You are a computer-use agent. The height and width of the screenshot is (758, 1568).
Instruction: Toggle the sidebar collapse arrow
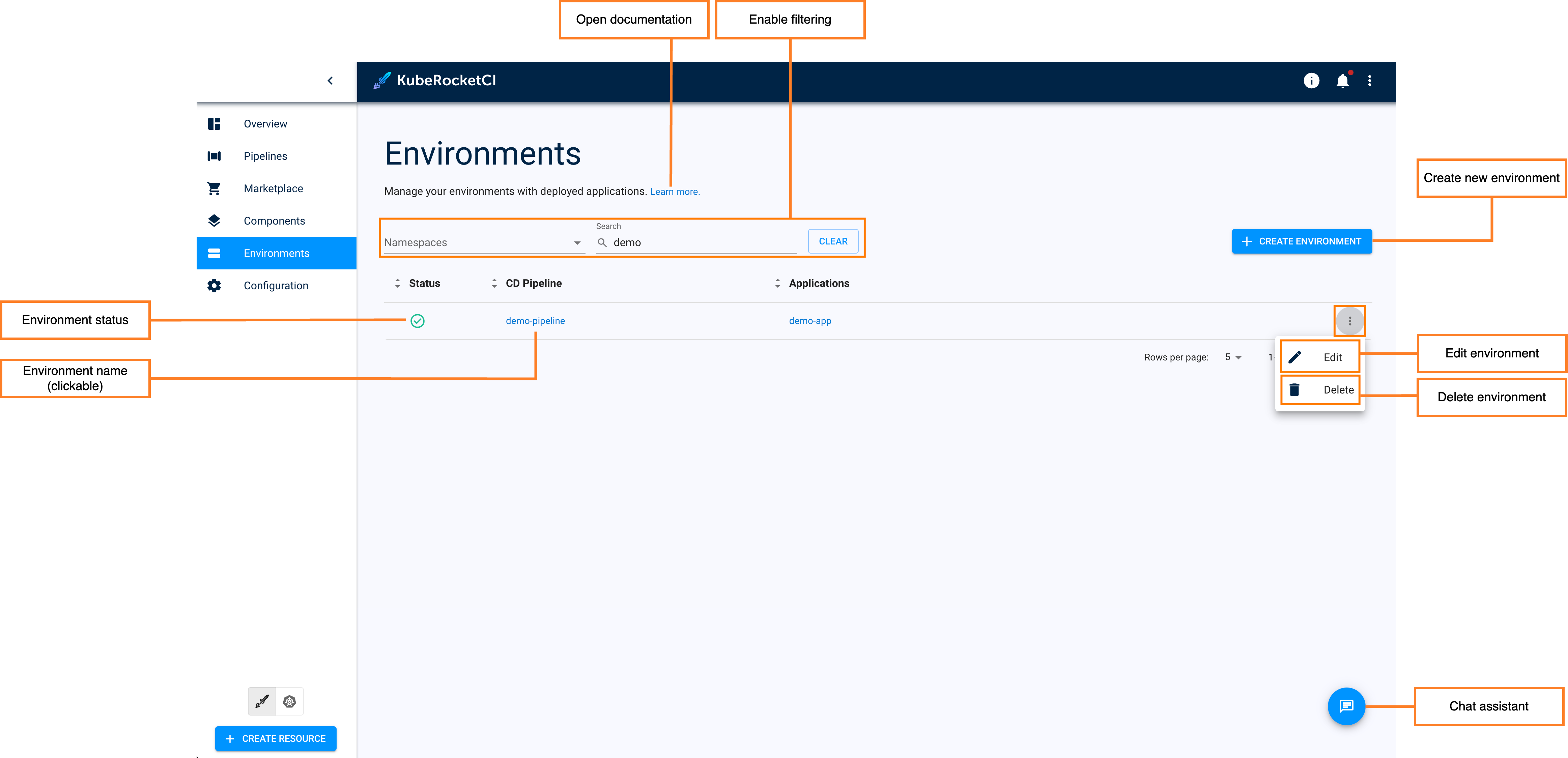coord(330,81)
